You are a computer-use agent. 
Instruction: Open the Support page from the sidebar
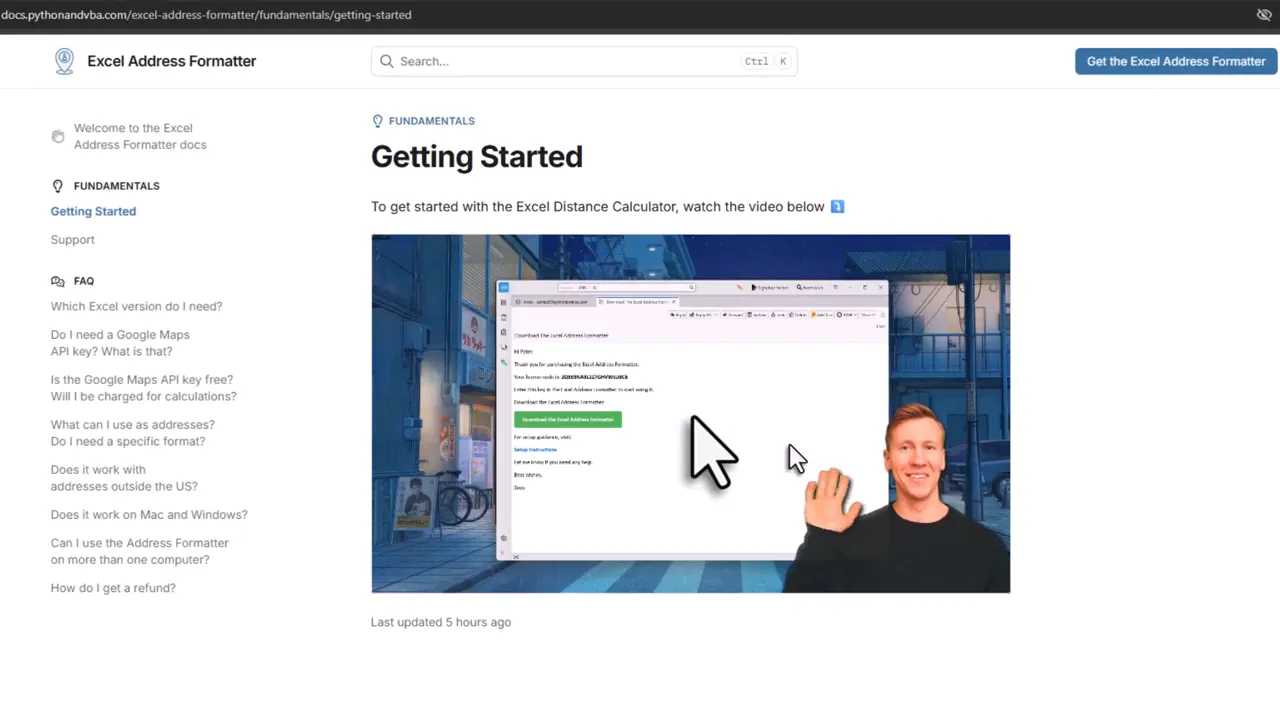[x=72, y=239]
